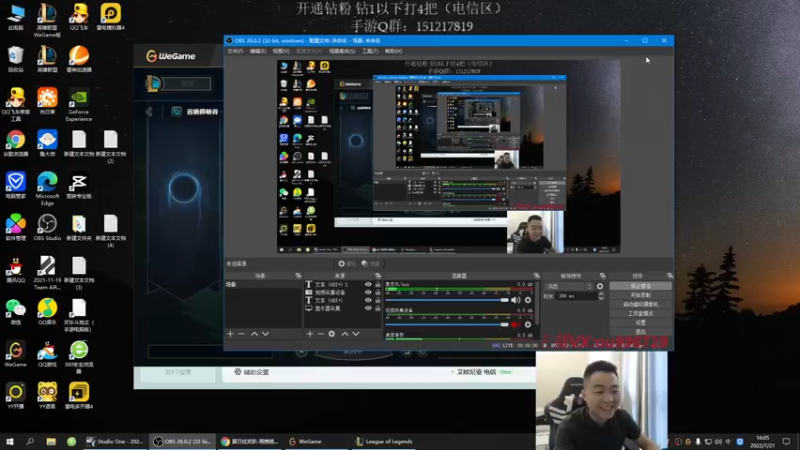Open video capture device audio settings gear

tap(528, 324)
